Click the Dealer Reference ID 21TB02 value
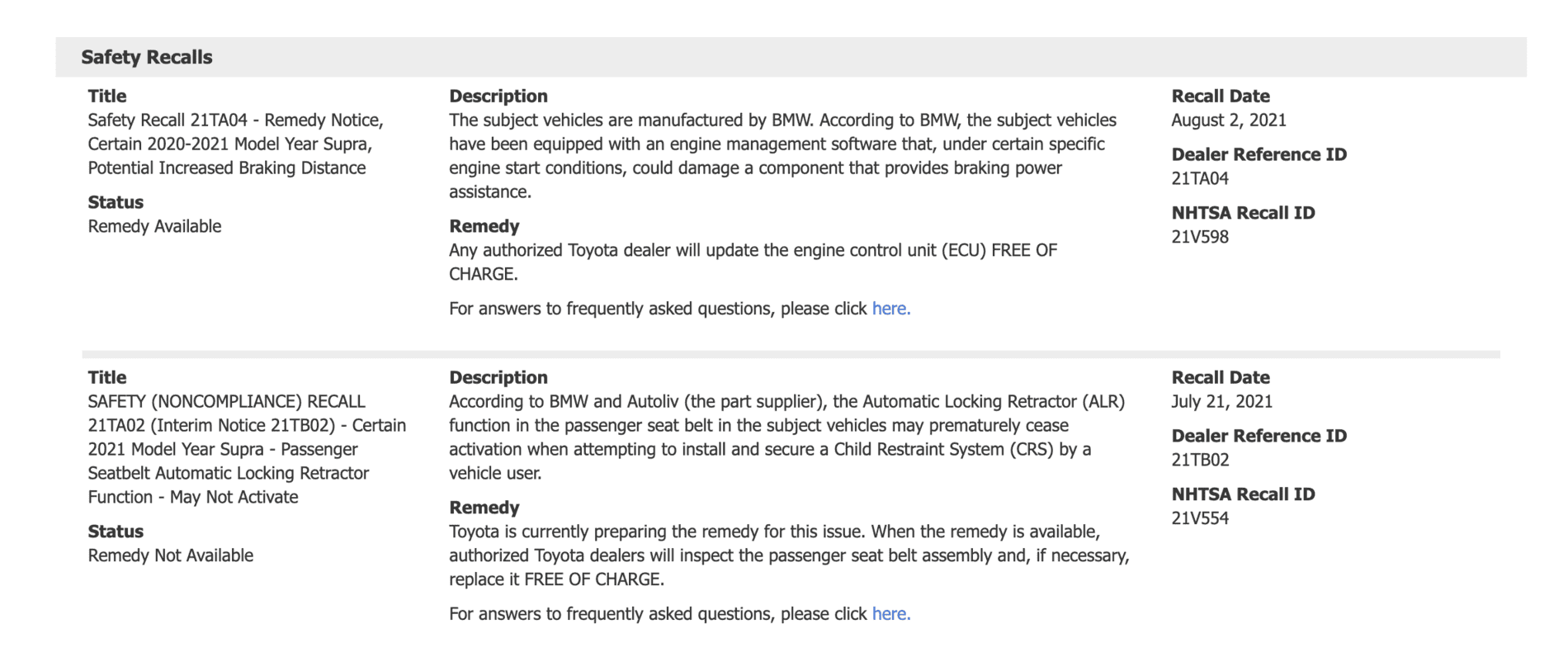The height and width of the screenshot is (657, 1568). pyautogui.click(x=1200, y=460)
